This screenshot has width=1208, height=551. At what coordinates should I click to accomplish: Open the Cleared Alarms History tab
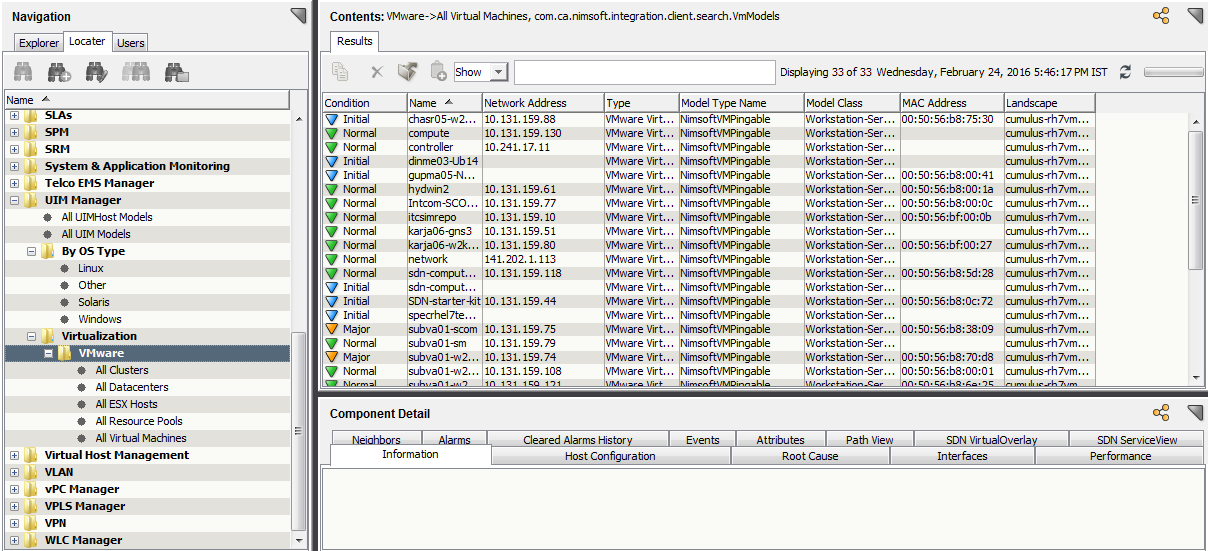(578, 439)
